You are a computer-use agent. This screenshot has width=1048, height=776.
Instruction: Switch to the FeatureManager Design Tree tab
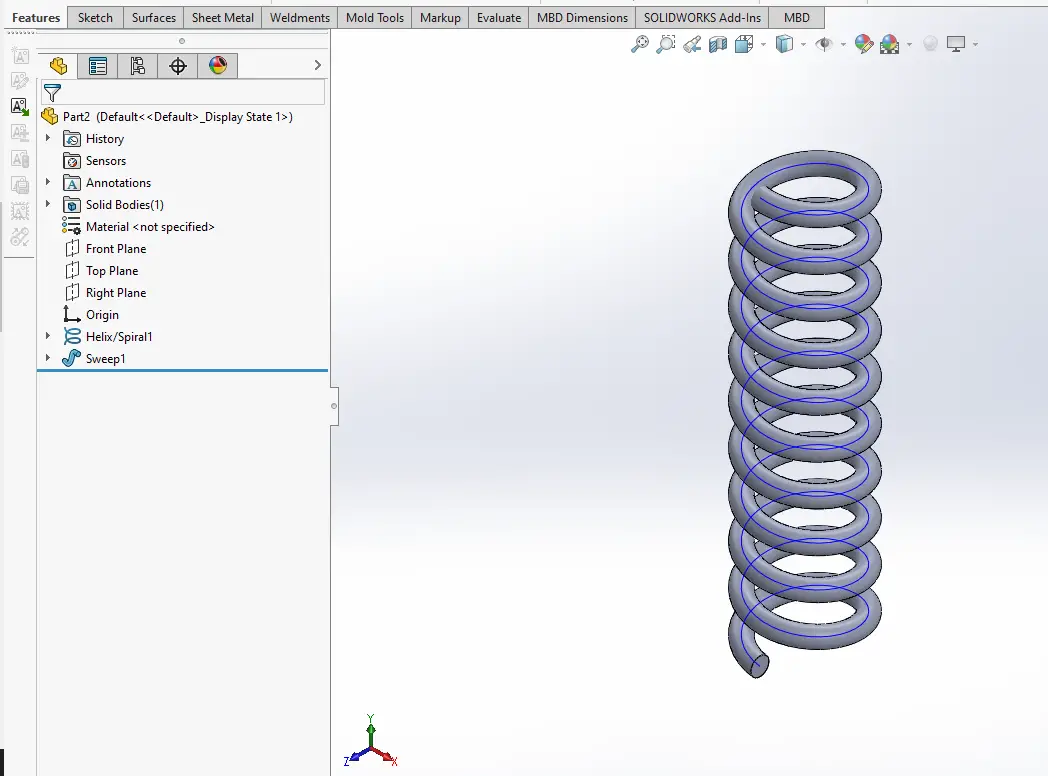click(58, 66)
